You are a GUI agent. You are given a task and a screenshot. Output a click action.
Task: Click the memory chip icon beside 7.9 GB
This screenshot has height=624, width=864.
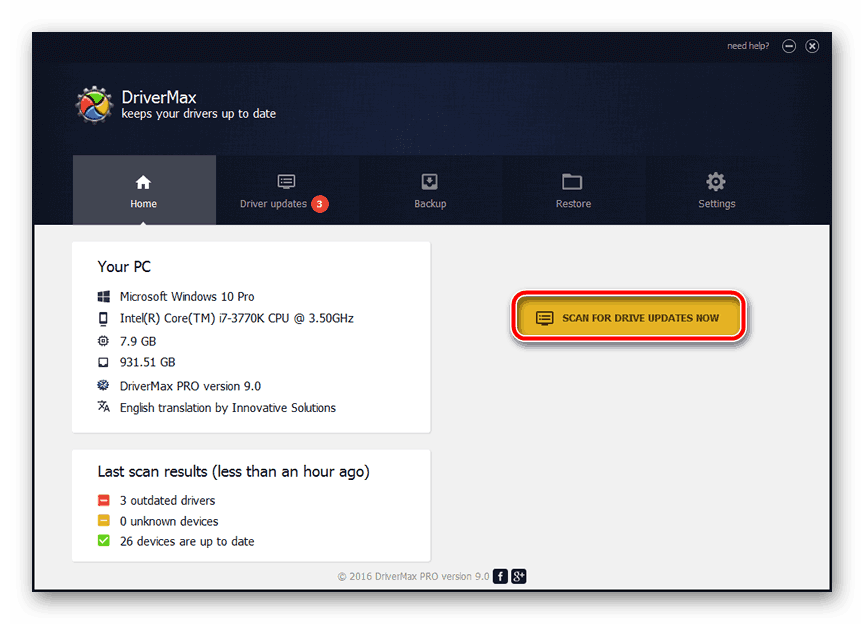[103, 341]
